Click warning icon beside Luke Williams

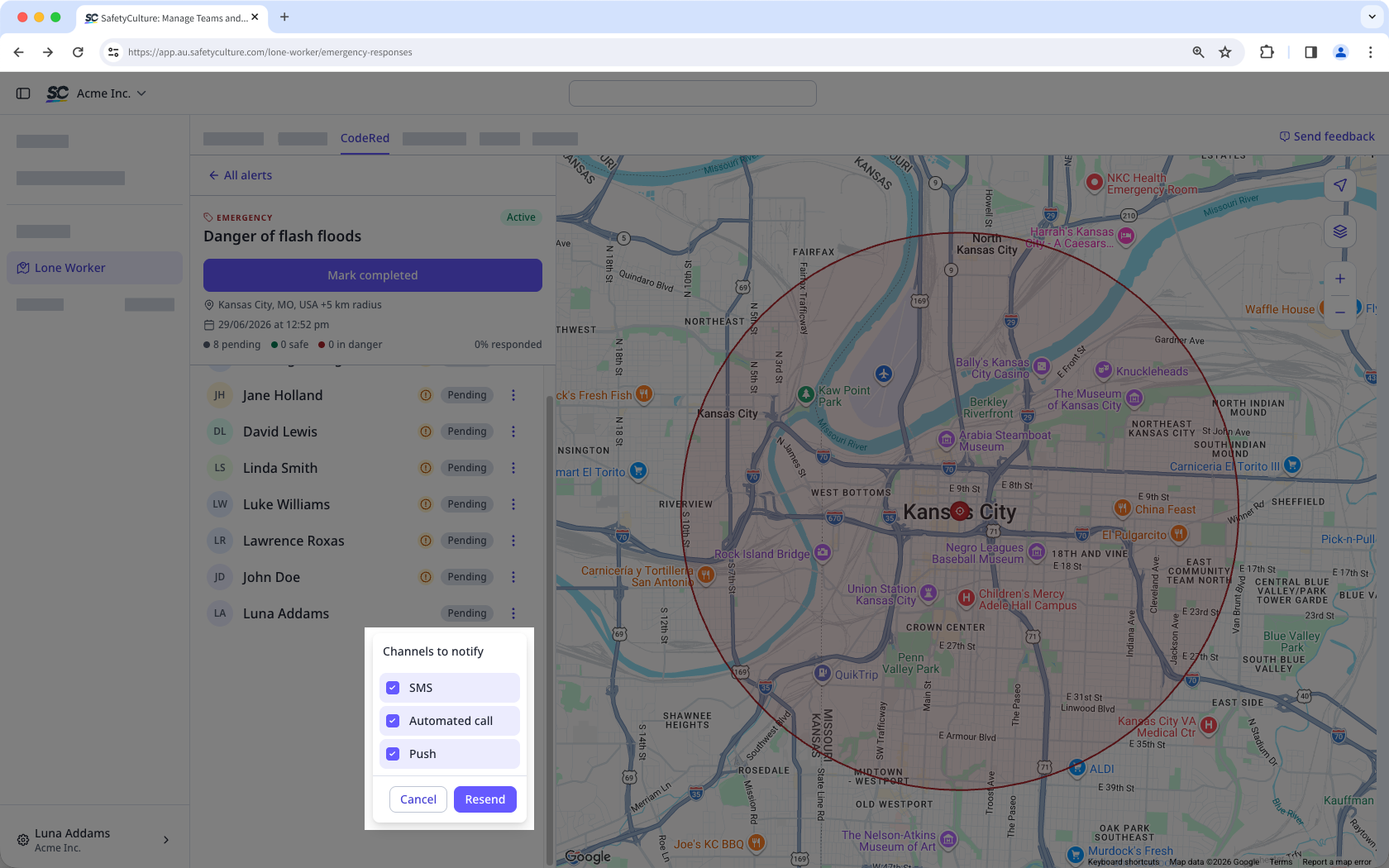(x=426, y=504)
